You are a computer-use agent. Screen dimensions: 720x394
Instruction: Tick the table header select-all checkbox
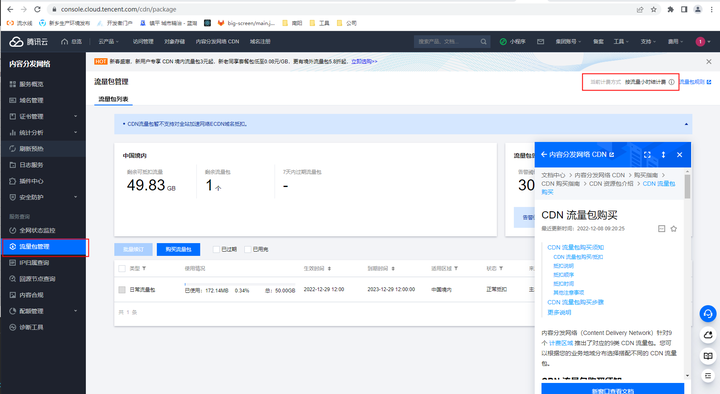point(122,269)
